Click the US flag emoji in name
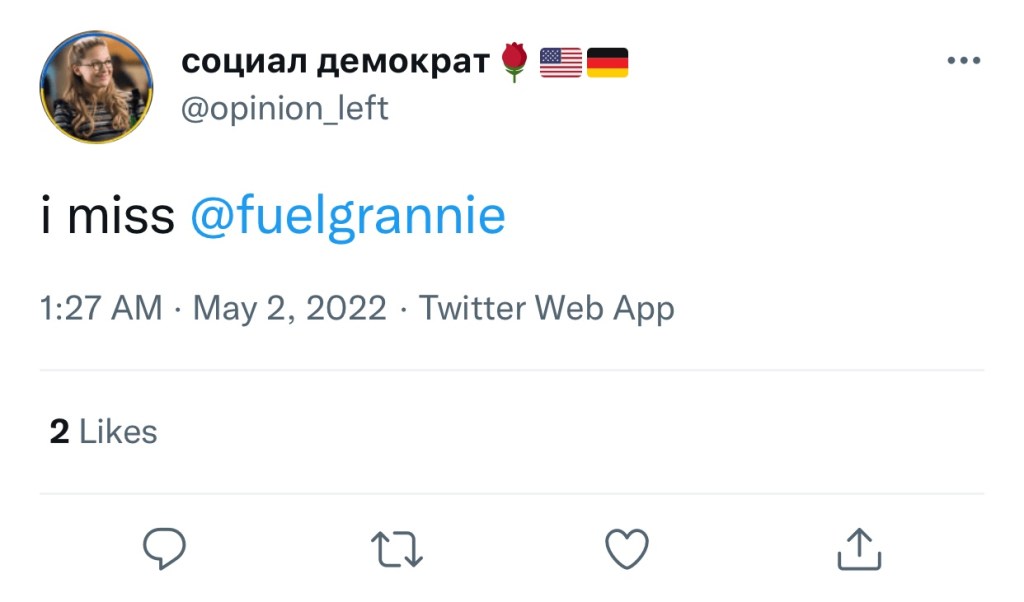1024x602 pixels. tap(560, 62)
